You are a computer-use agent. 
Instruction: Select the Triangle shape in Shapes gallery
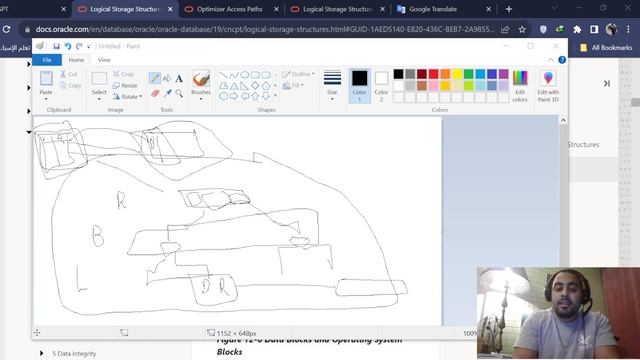click(x=234, y=86)
